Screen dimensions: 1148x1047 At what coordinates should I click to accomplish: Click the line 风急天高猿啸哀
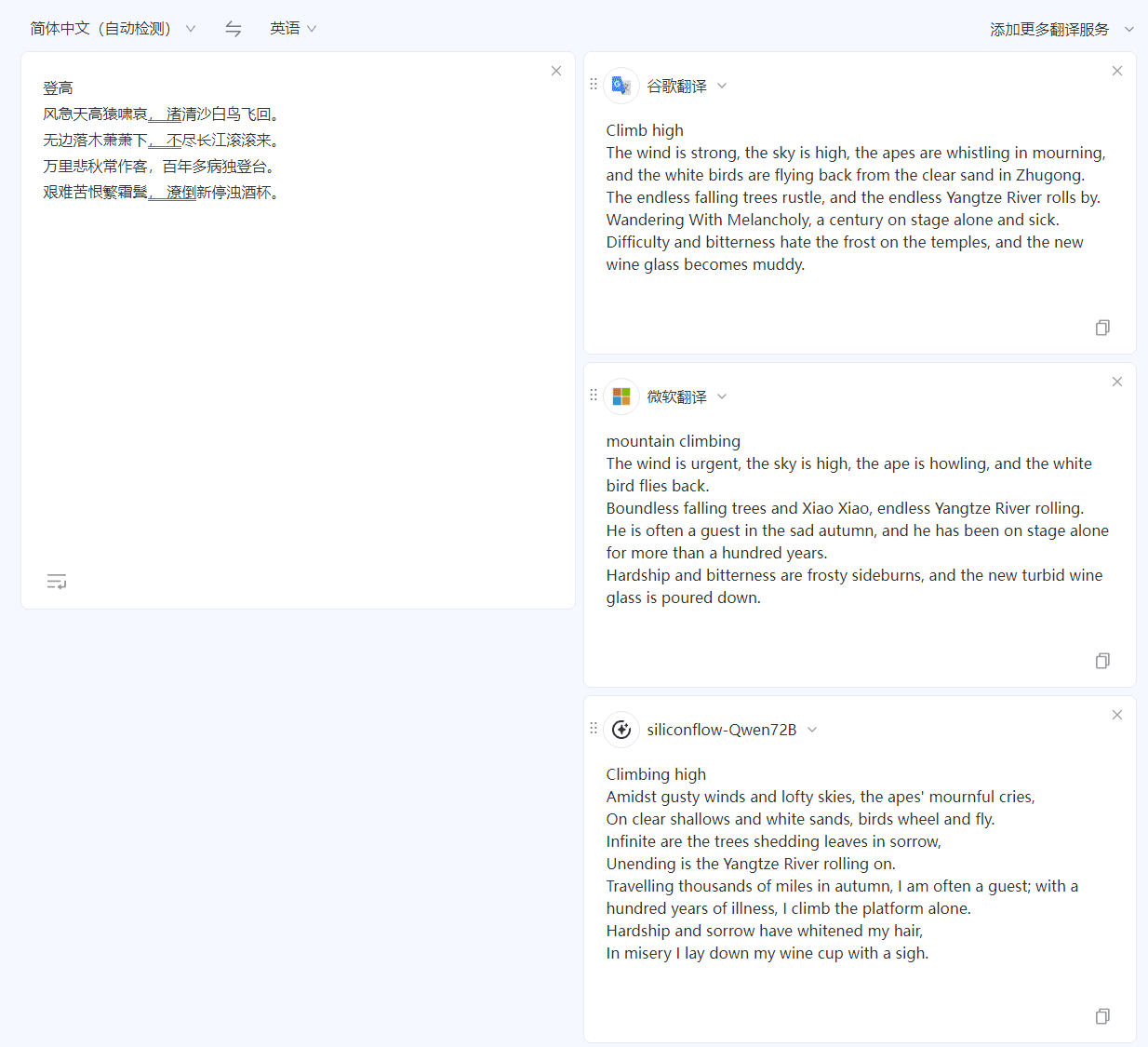[x=95, y=114]
